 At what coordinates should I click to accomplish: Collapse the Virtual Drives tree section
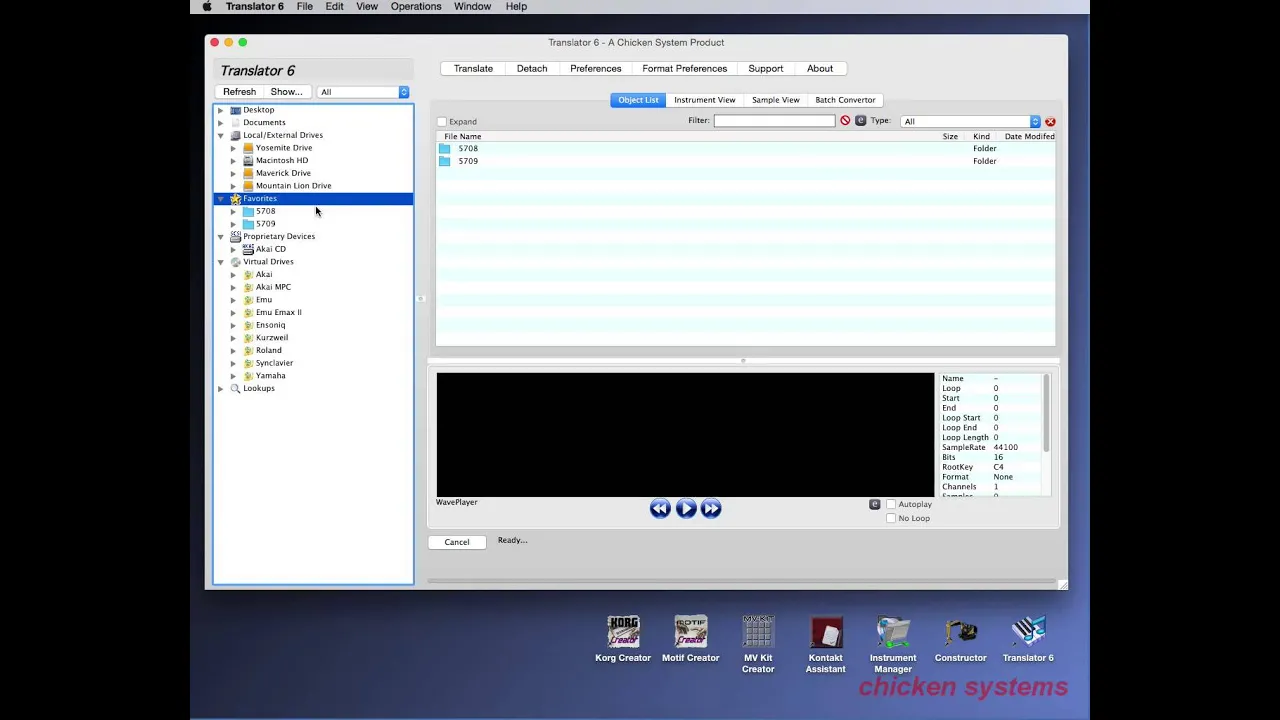tap(221, 262)
